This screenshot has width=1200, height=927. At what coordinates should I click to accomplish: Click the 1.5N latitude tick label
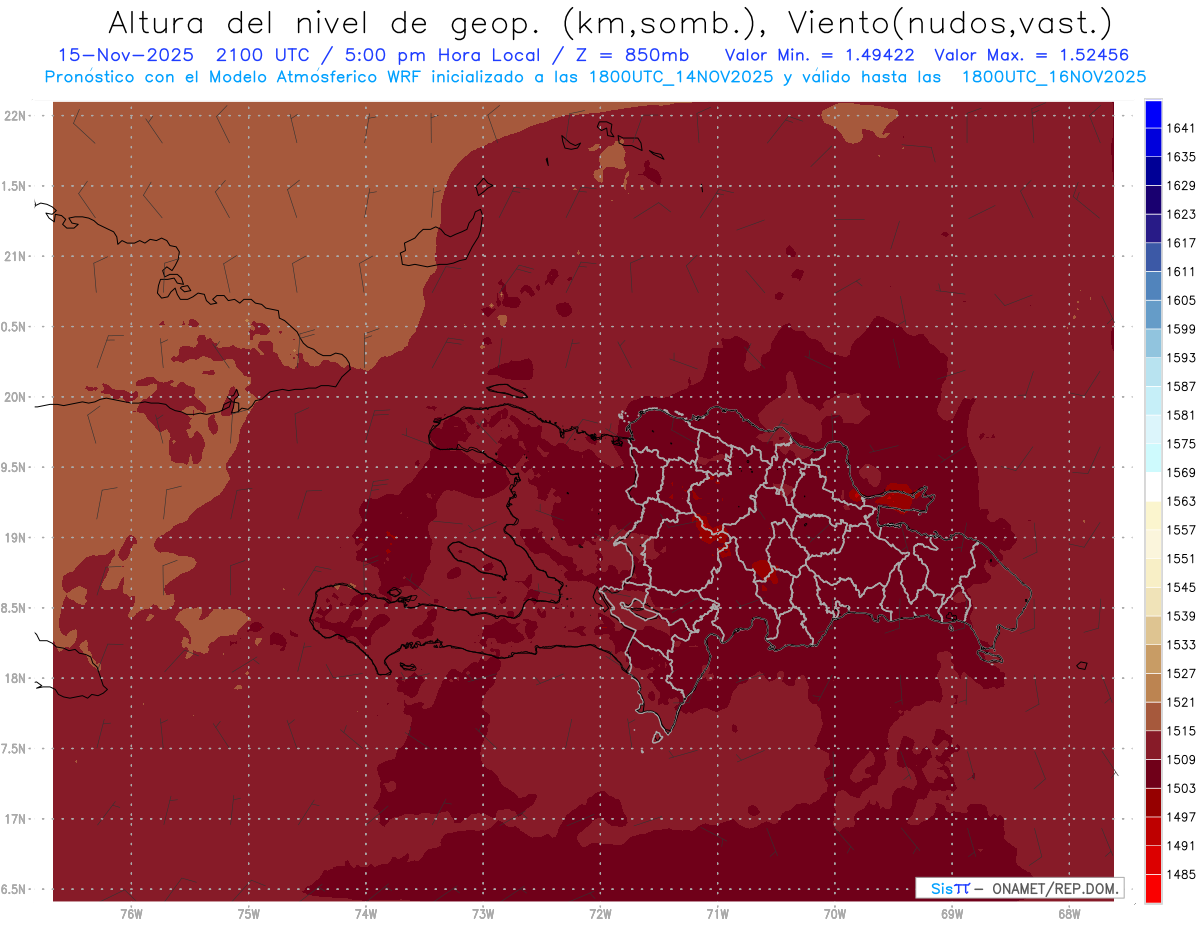[x=14, y=187]
